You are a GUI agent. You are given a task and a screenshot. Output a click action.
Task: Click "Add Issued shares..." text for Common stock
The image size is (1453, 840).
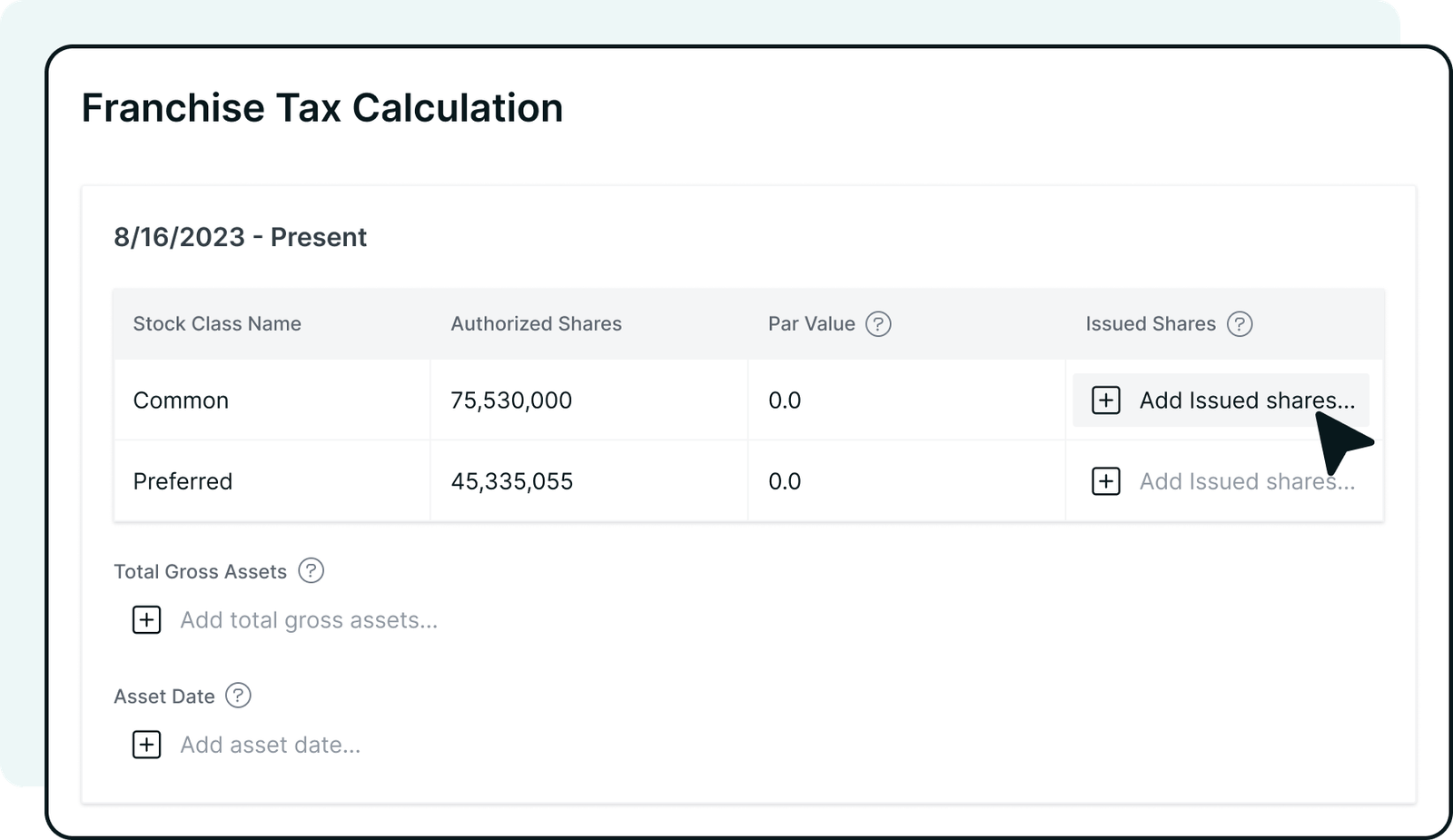(1246, 400)
